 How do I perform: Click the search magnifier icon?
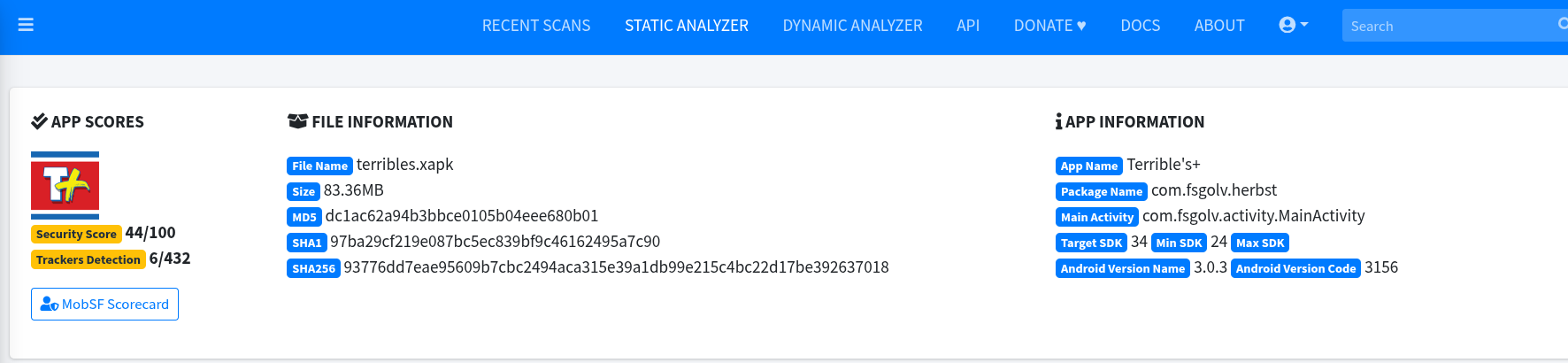pyautogui.click(x=1563, y=25)
